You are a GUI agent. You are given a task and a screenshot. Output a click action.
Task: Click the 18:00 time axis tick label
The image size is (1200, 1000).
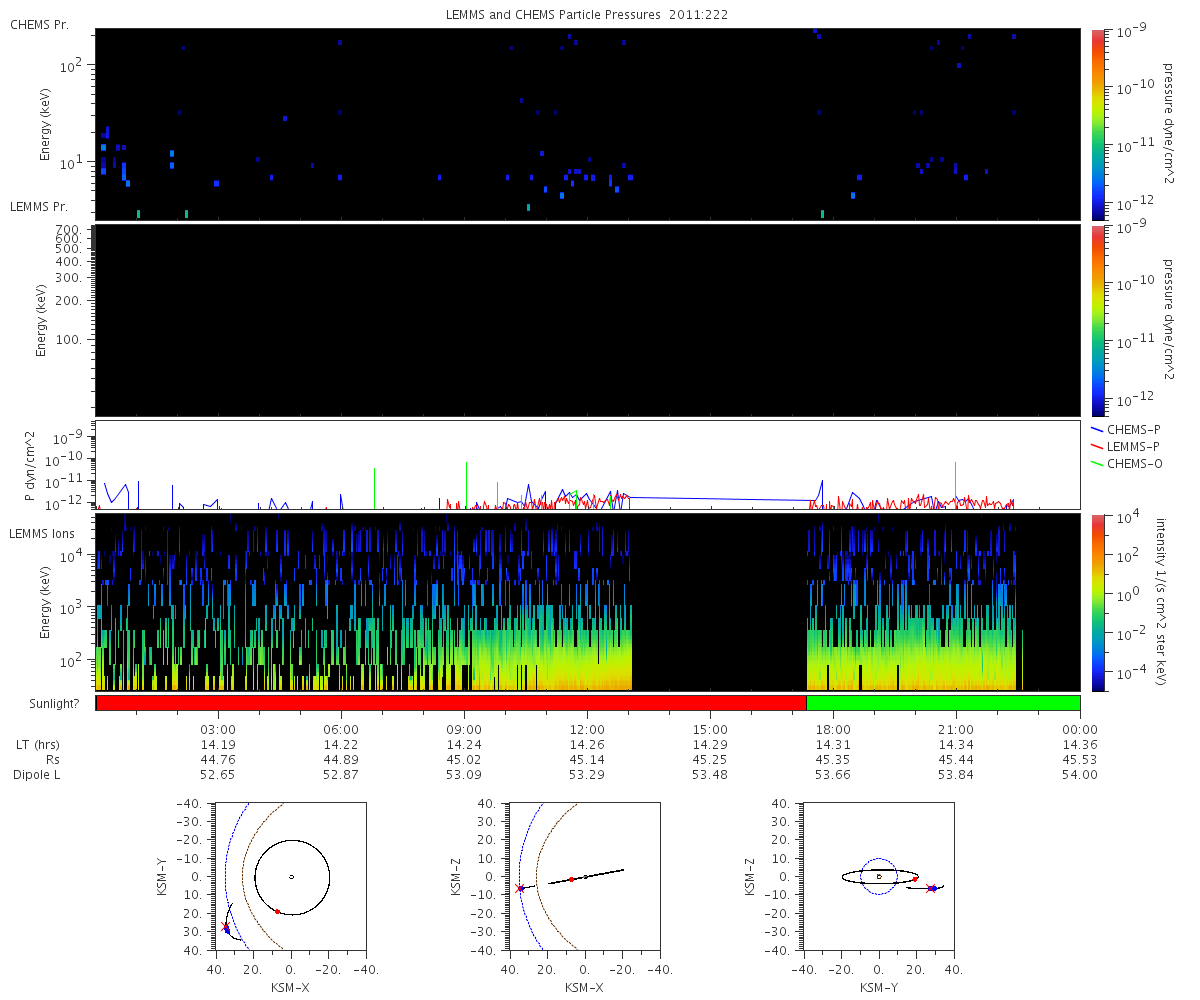pos(833,729)
